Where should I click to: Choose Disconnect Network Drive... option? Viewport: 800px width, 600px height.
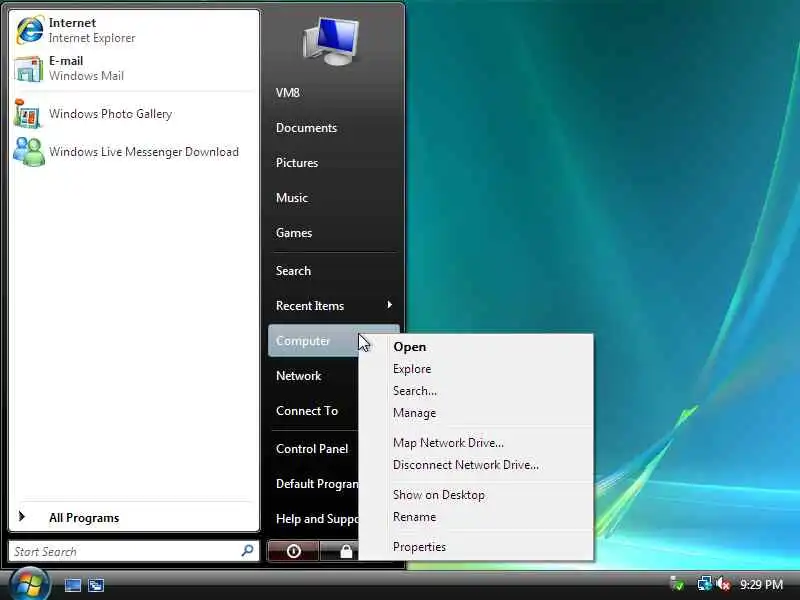pos(476,465)
